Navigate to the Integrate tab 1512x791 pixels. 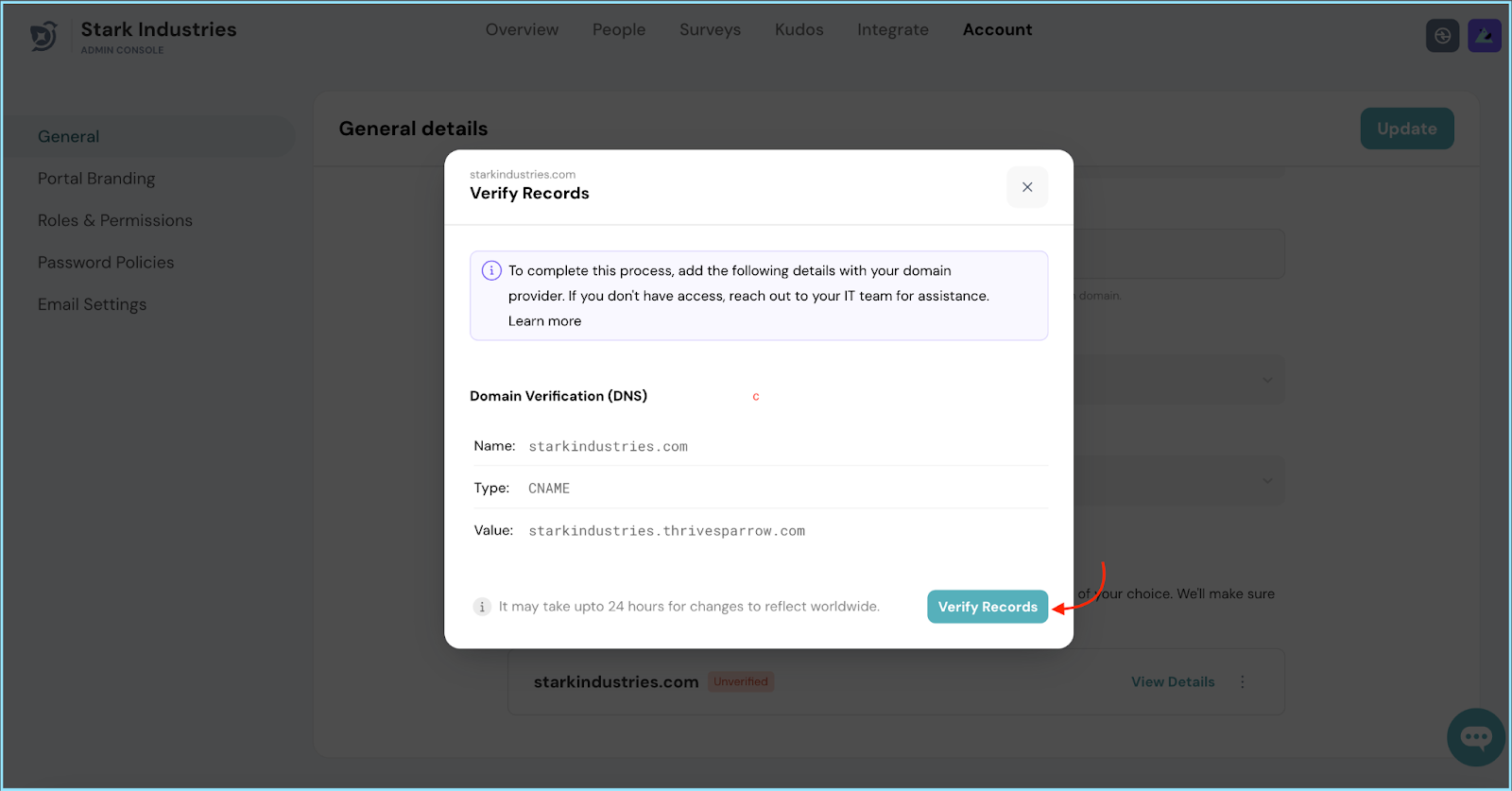pos(892,29)
